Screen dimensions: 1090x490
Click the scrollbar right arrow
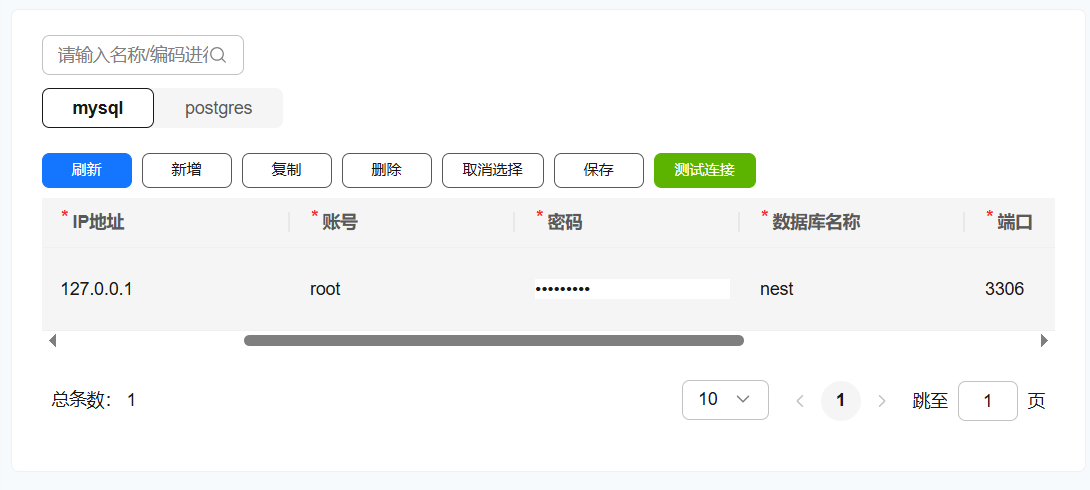[x=1043, y=341]
